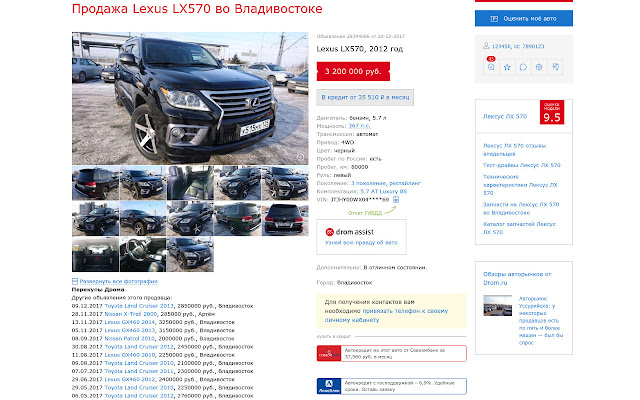Open messages via the speech bubble icon

point(523,67)
